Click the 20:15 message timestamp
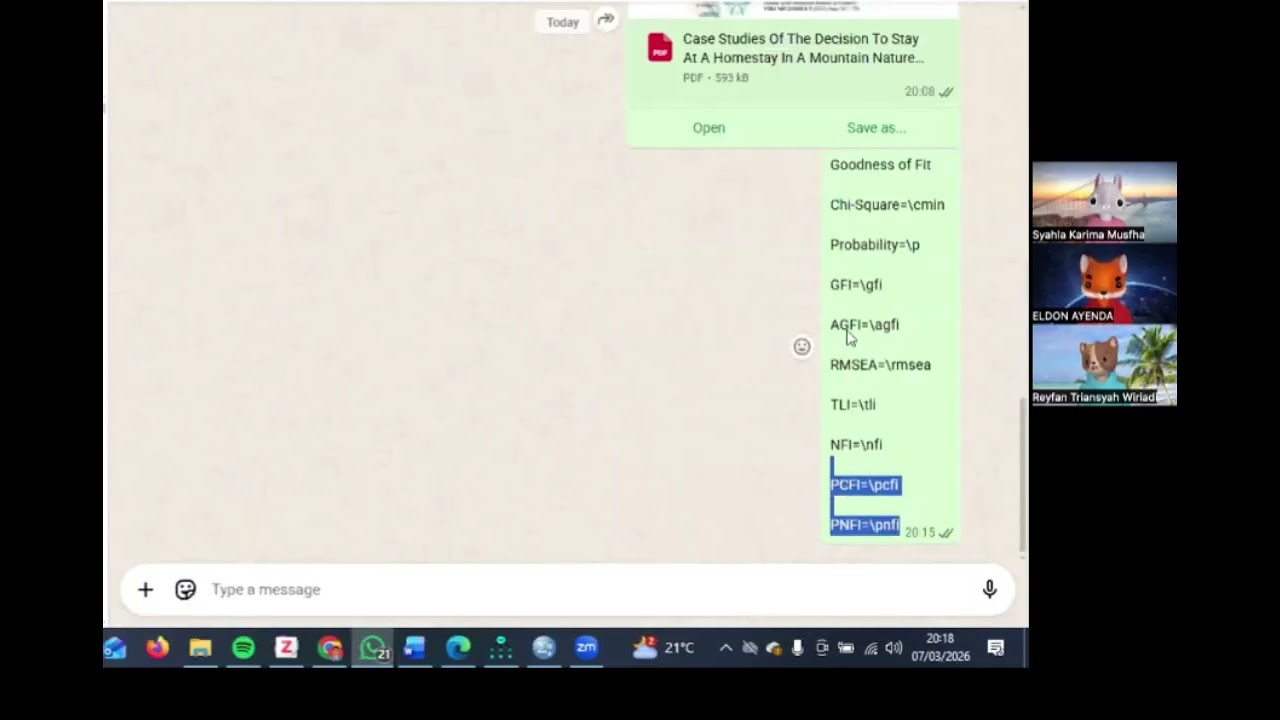The height and width of the screenshot is (720, 1280). pyautogui.click(x=919, y=533)
